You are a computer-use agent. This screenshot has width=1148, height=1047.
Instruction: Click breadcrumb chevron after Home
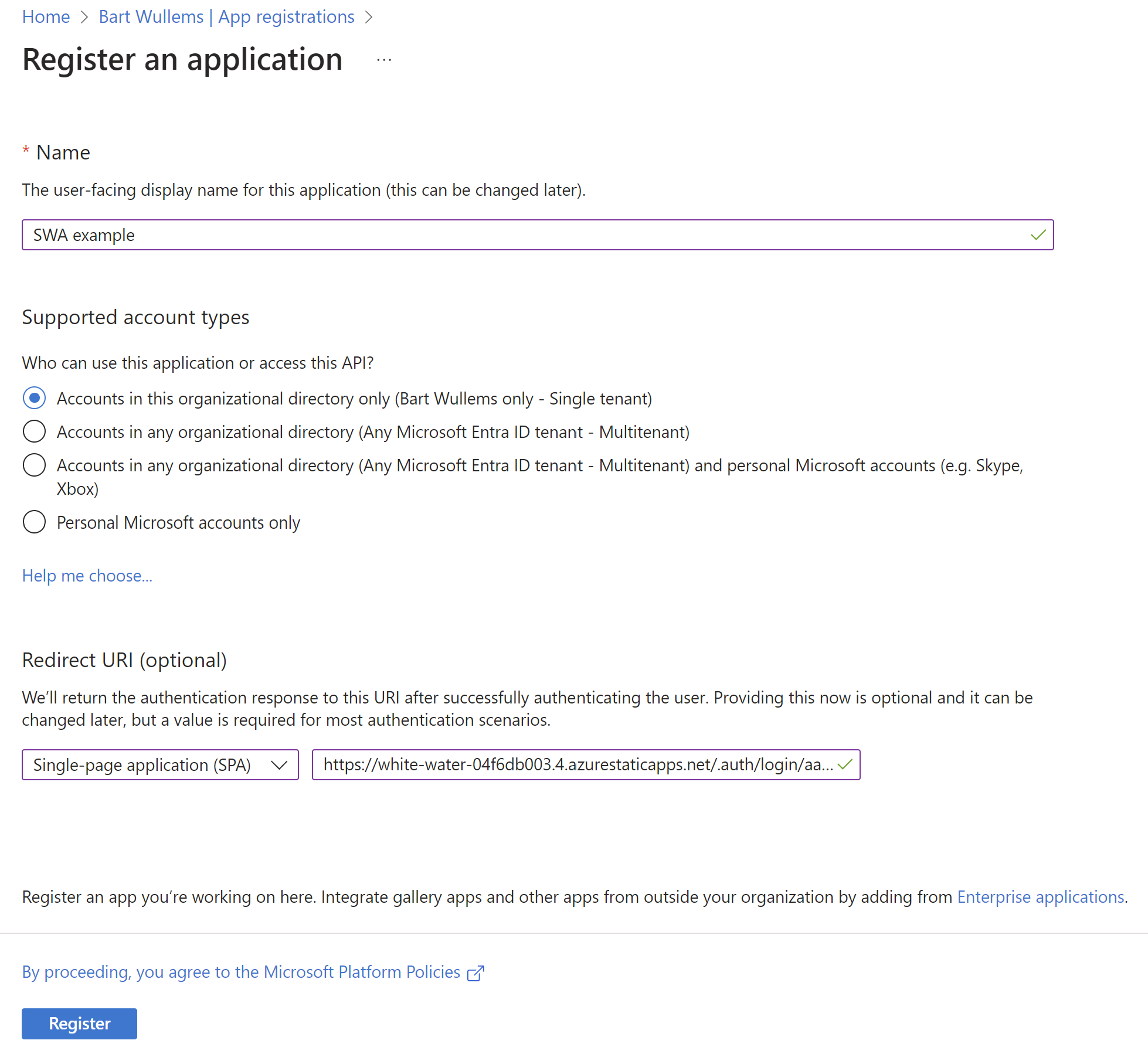pyautogui.click(x=84, y=17)
